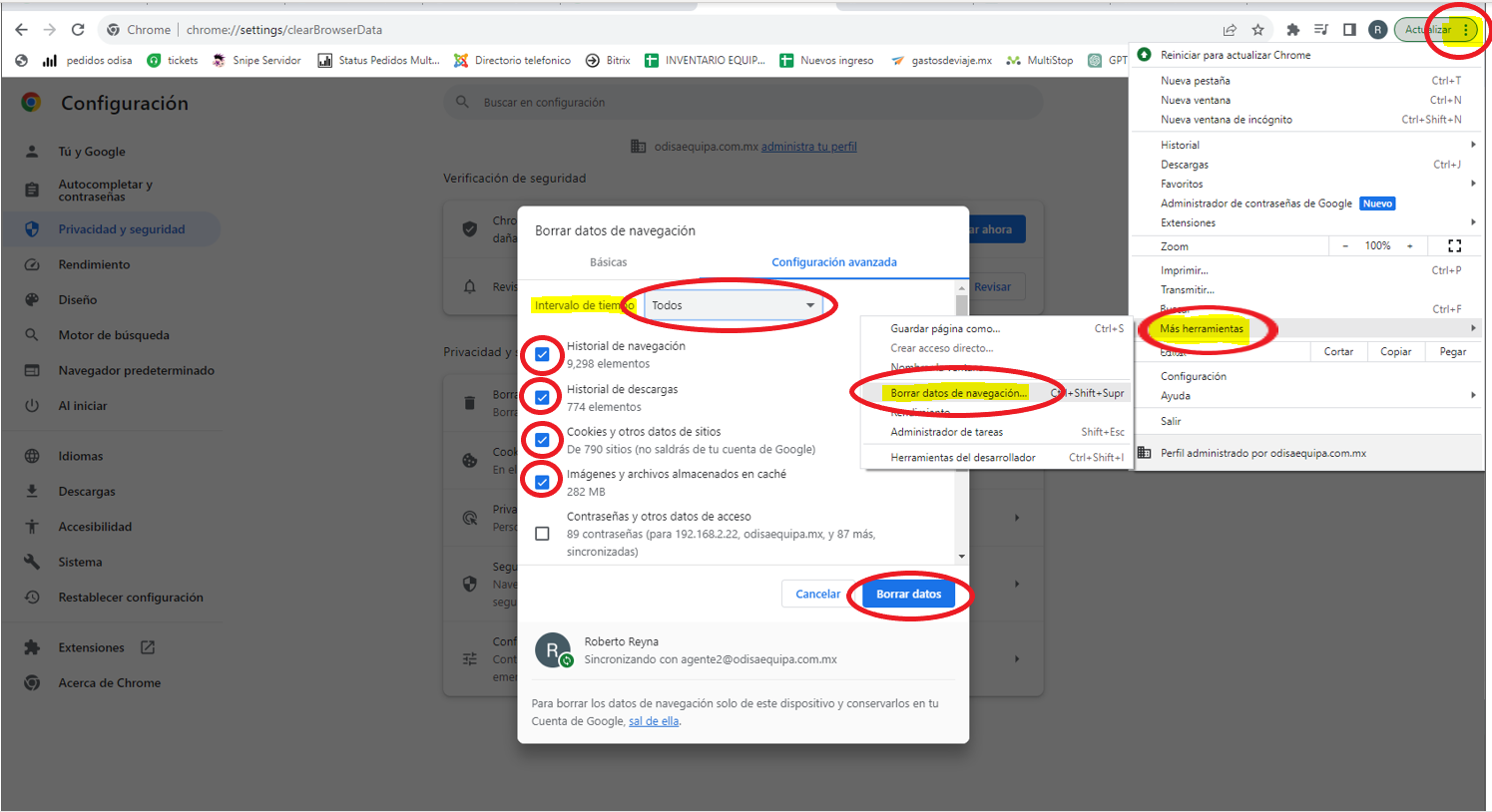Click the Revisar button behind dialog
The height and width of the screenshot is (812, 1492).
(x=993, y=287)
